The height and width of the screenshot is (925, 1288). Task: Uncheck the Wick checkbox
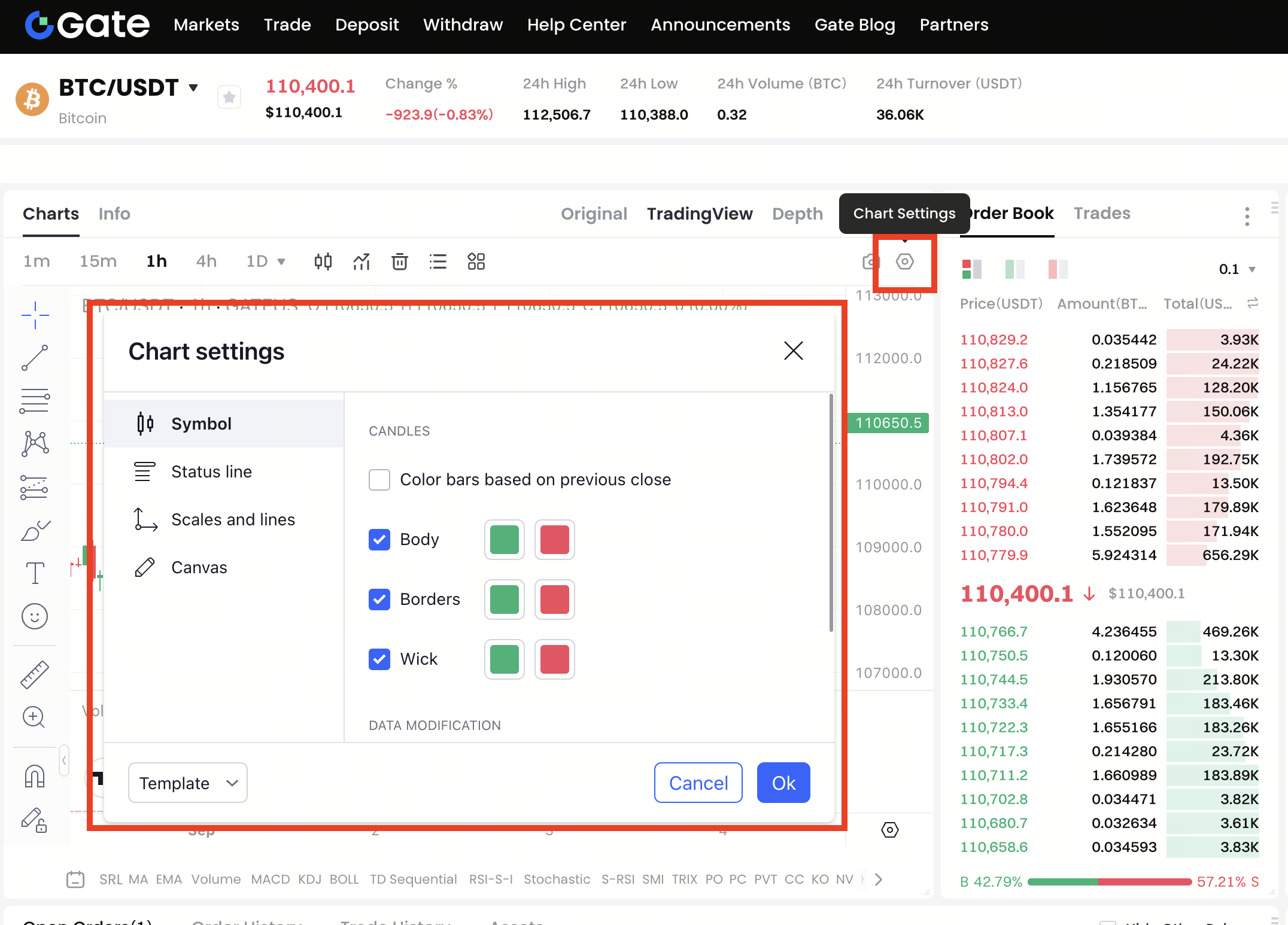pos(379,659)
